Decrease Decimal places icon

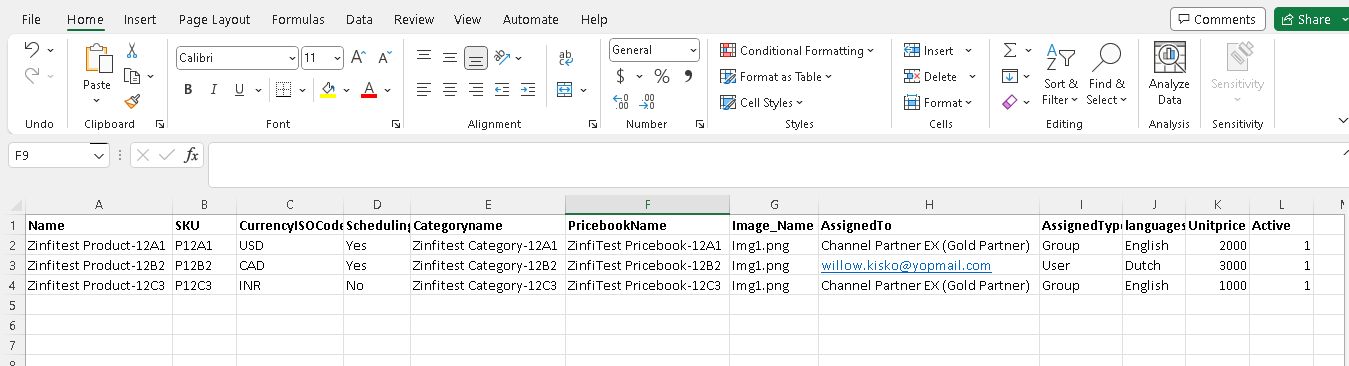tap(648, 101)
